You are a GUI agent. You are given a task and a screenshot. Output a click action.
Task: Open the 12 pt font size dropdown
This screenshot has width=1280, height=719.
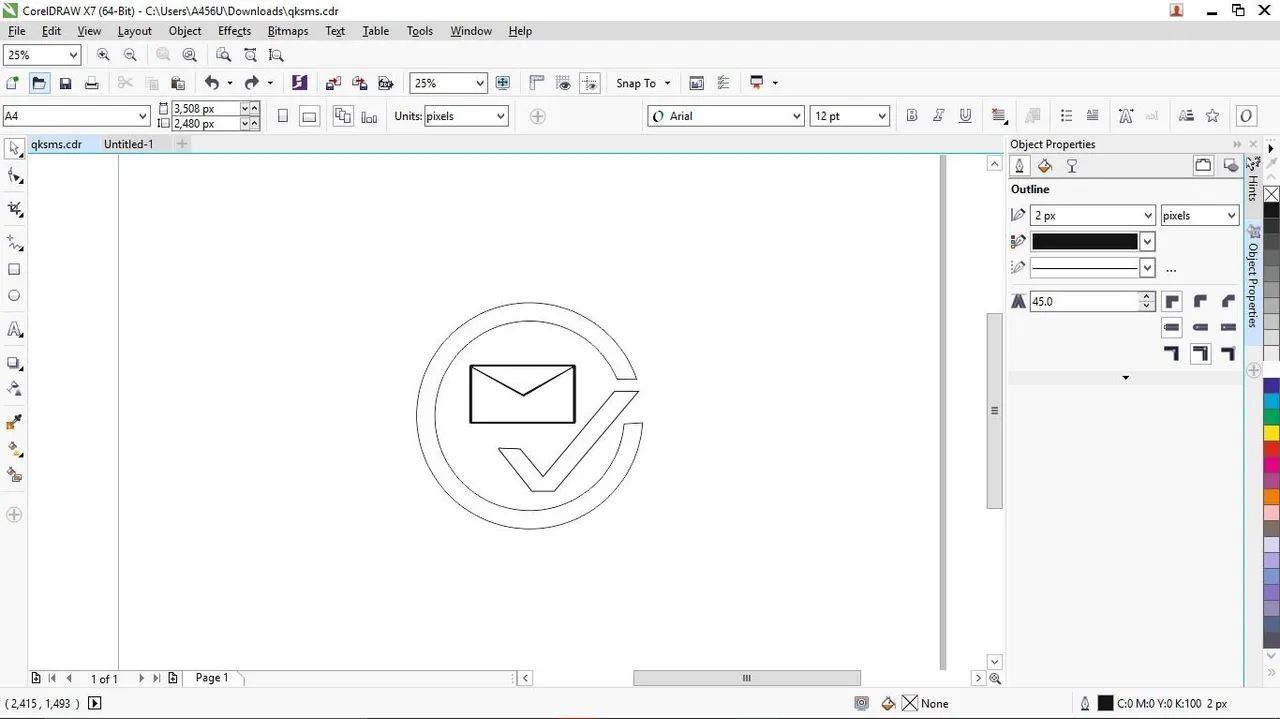(x=882, y=116)
